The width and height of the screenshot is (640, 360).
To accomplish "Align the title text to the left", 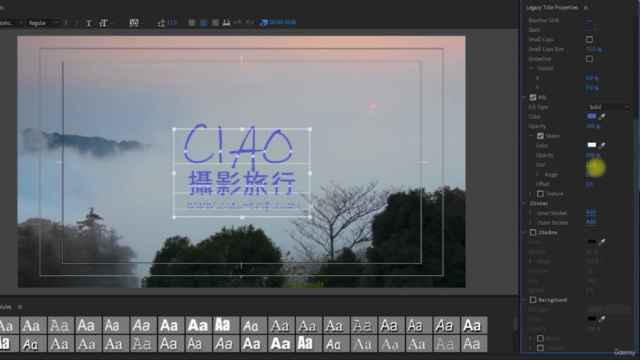I will click(191, 22).
